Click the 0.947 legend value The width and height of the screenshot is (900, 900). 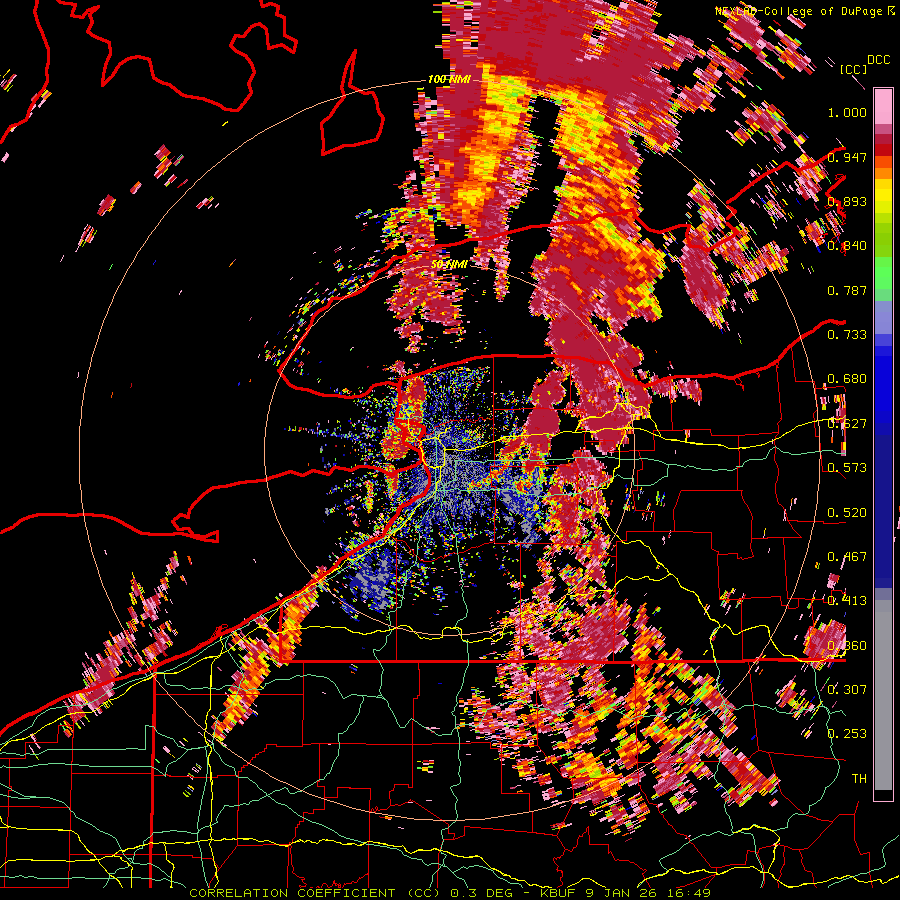click(847, 157)
